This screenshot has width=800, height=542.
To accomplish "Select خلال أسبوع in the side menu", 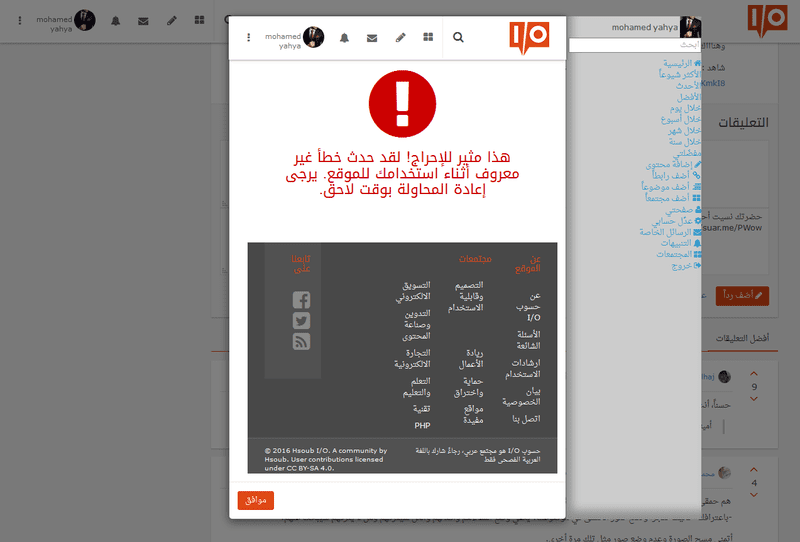I will point(681,119).
